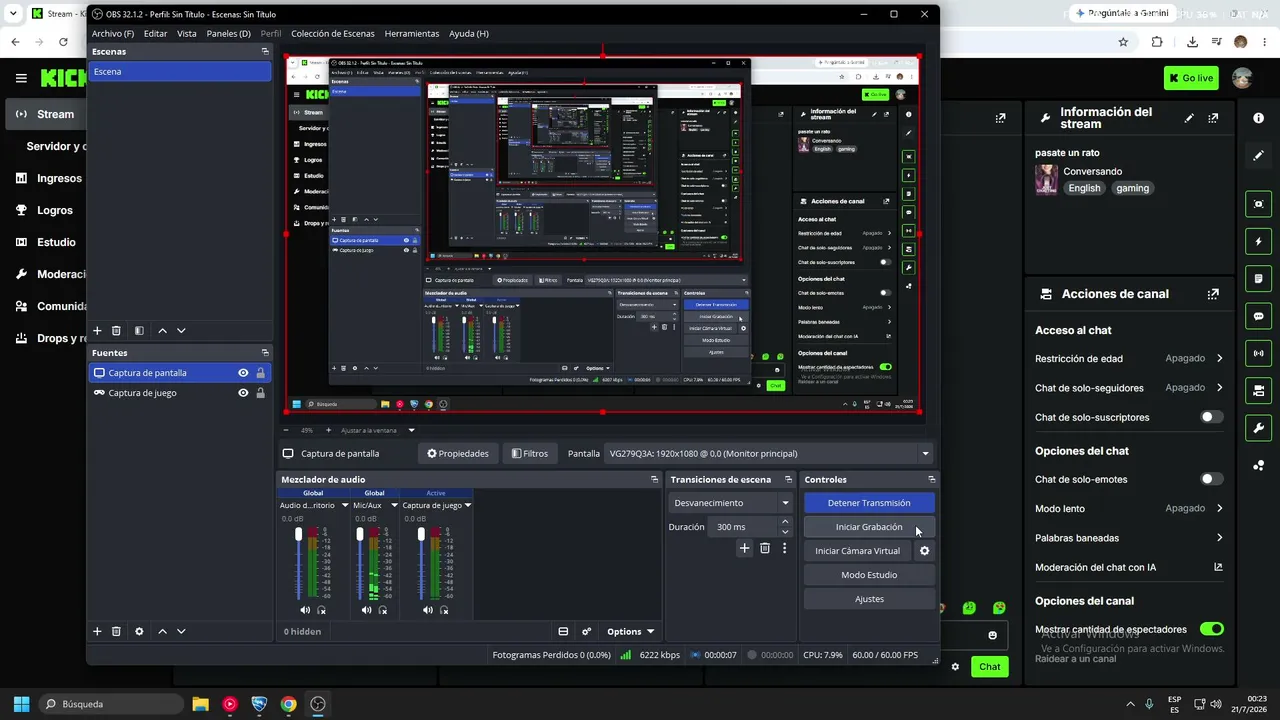Move source up in Fuentes toolbar
This screenshot has height=720, width=1280.
(x=162, y=631)
